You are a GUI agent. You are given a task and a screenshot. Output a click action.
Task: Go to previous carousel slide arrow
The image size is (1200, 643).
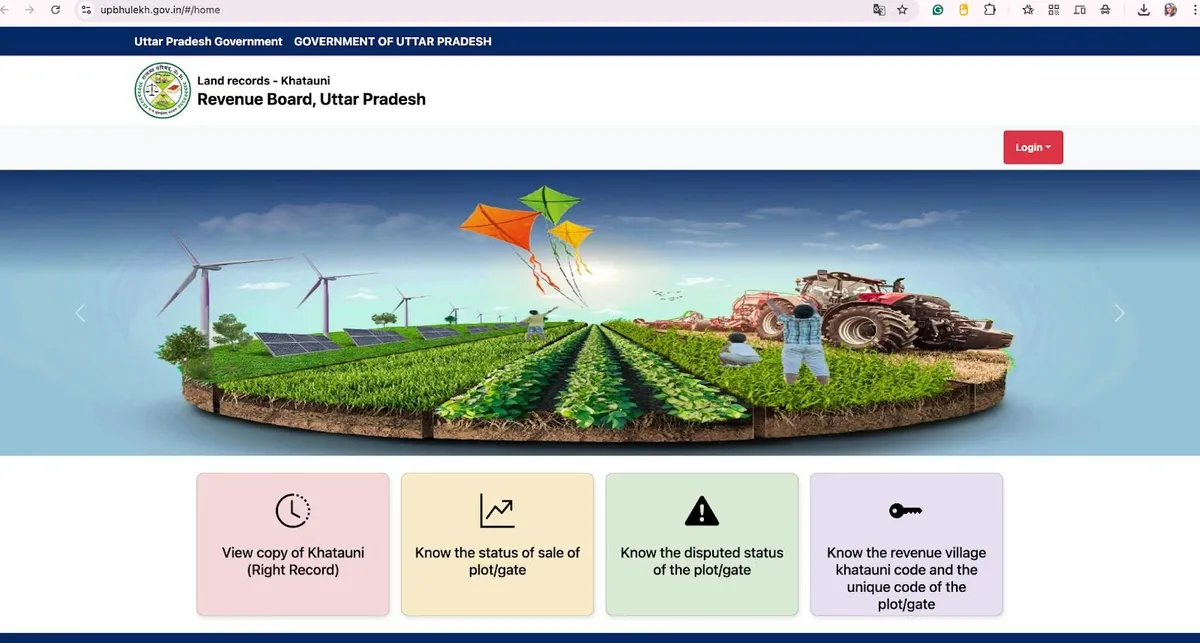pyautogui.click(x=80, y=313)
